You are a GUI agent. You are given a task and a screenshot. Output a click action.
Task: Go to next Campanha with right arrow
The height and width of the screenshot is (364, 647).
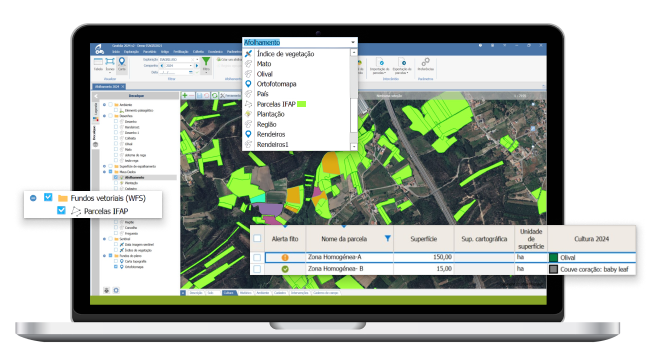click(x=197, y=66)
